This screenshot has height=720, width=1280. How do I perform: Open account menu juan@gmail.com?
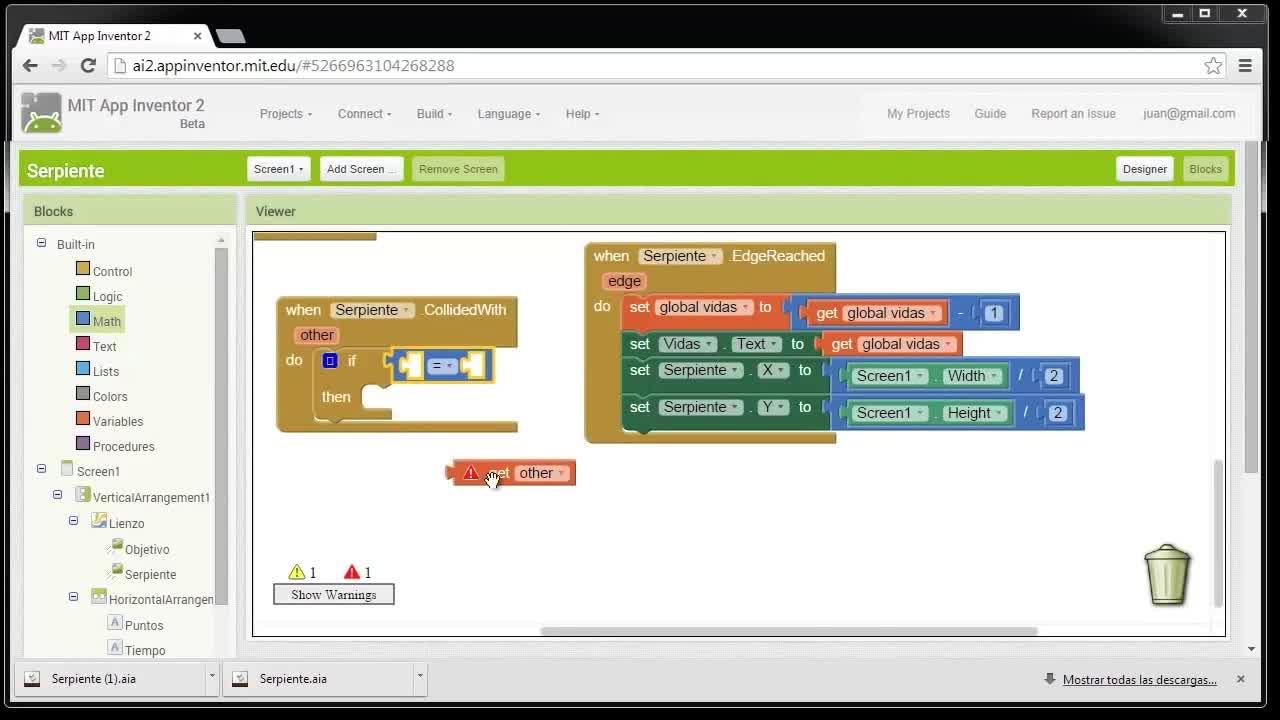1189,114
